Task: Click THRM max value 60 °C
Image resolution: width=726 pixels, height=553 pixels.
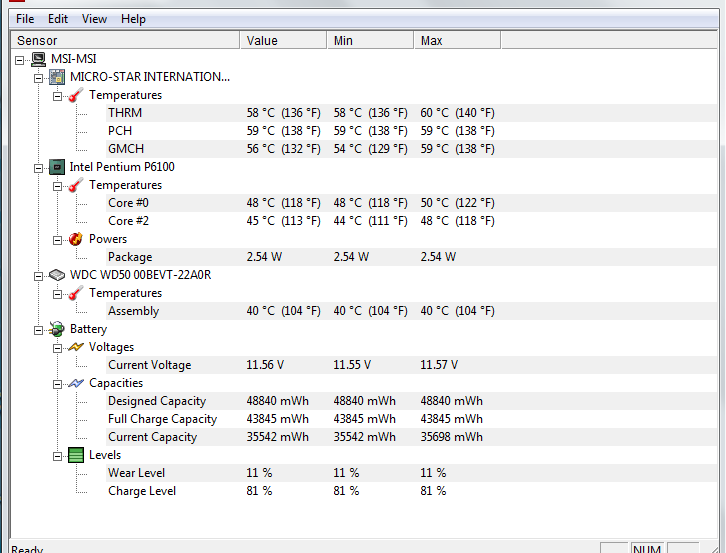Action: 457,113
